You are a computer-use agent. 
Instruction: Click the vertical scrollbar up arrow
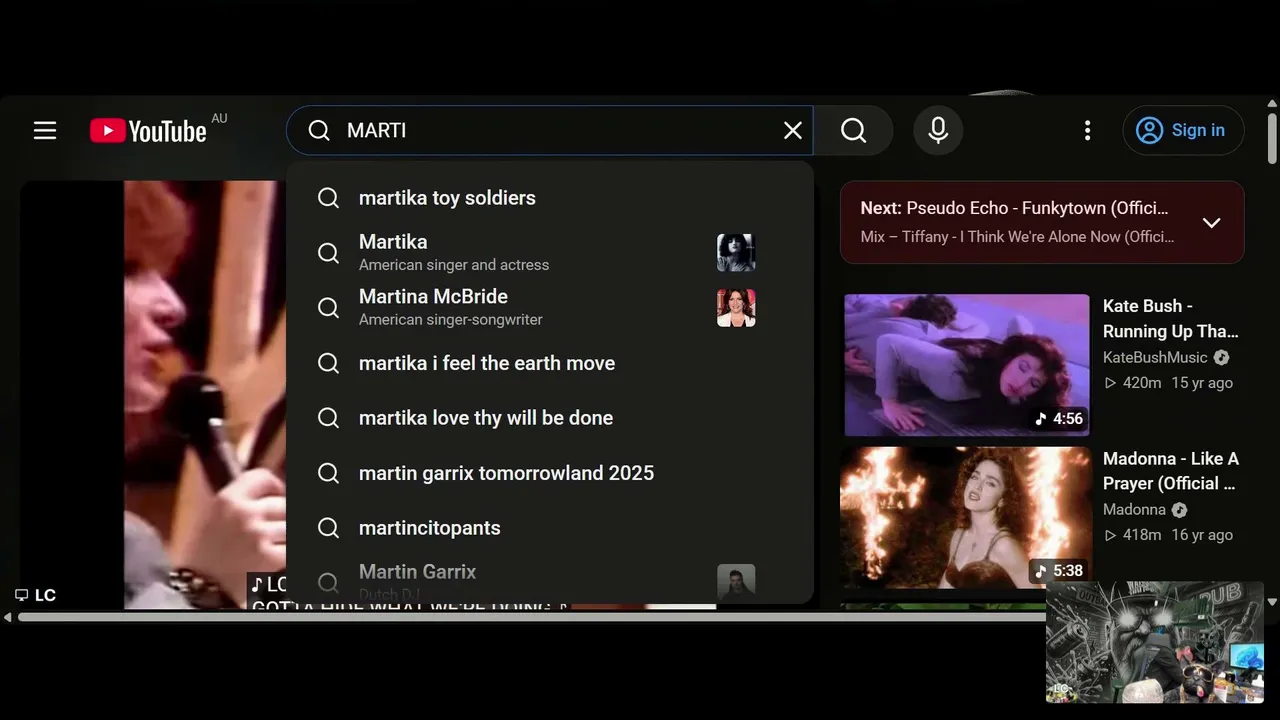(x=1272, y=103)
